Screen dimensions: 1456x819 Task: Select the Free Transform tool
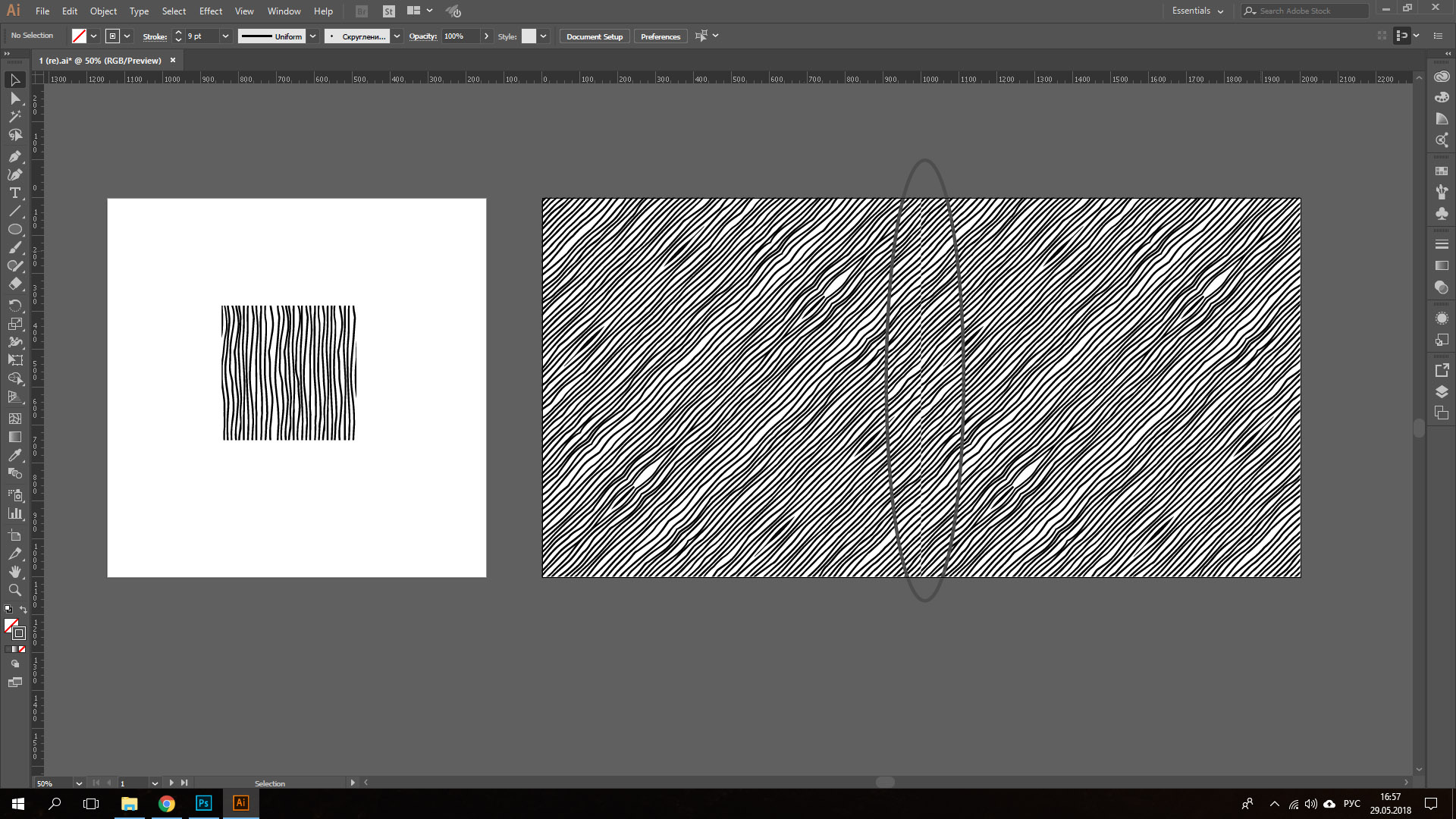(x=14, y=360)
